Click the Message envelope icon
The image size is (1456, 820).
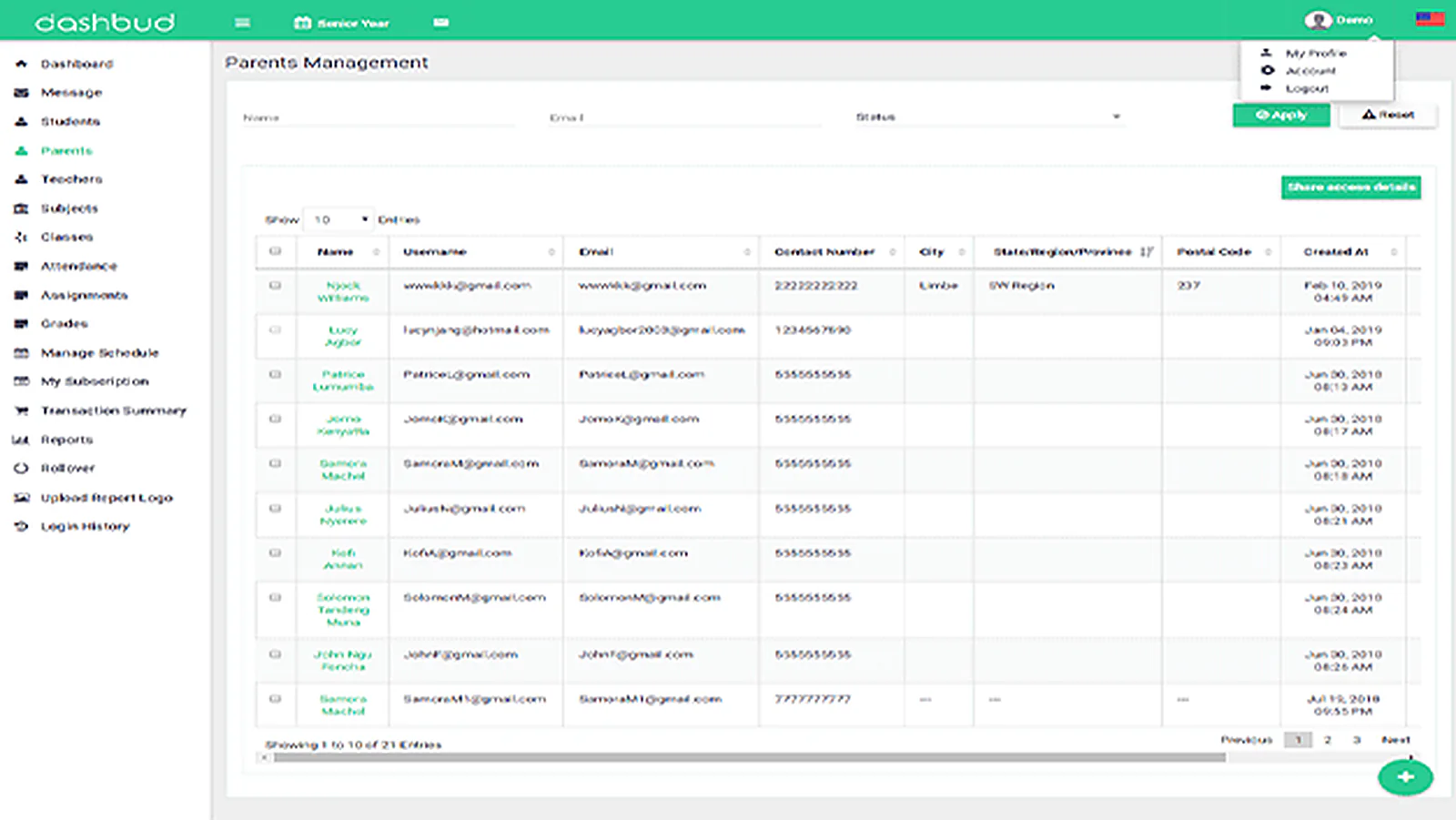21,93
